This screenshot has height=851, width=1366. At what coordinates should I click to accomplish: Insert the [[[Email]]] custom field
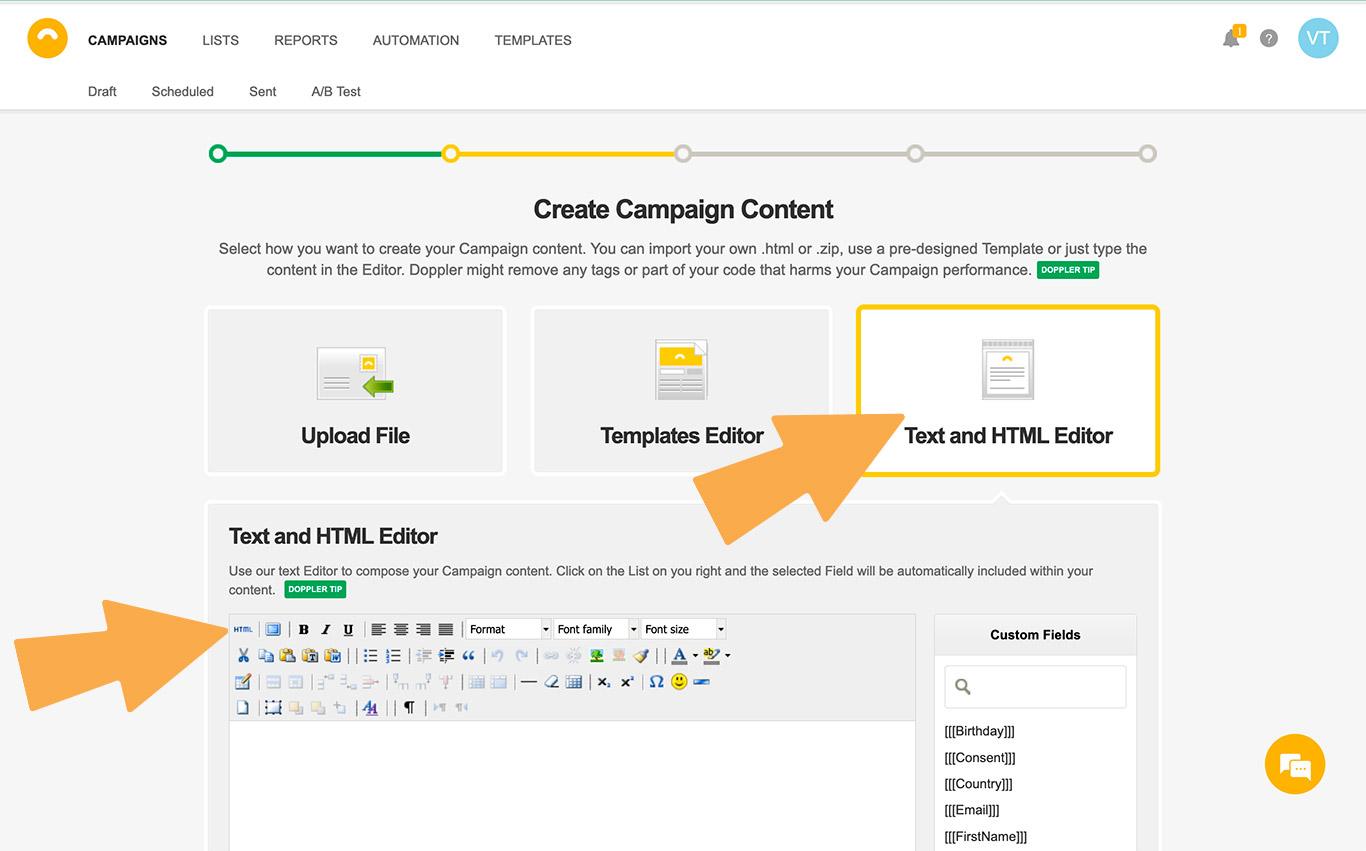972,810
